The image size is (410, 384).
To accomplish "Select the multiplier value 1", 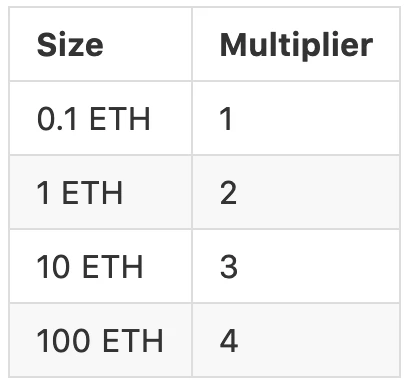I will [x=226, y=119].
